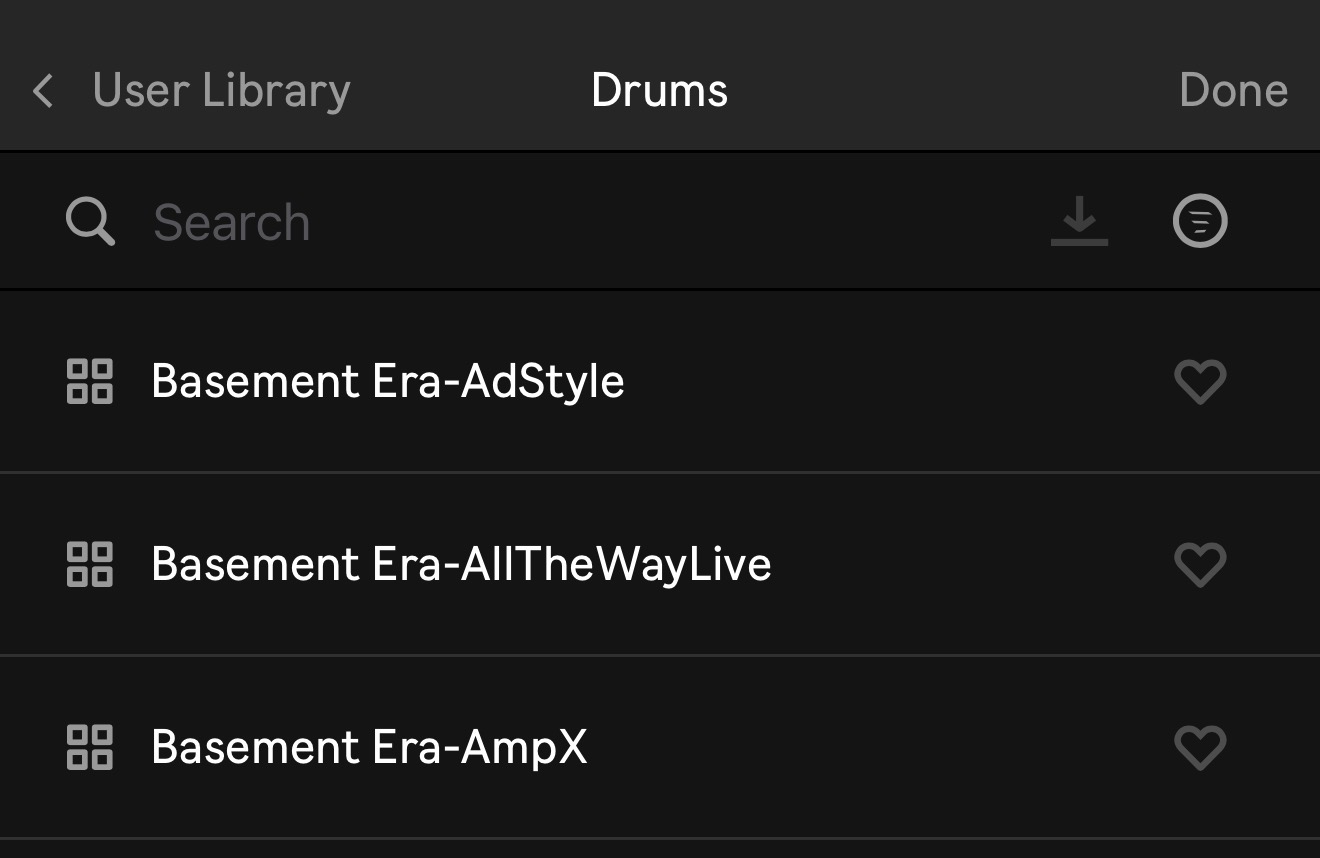
Task: Focus the Search text field
Action: coord(590,221)
